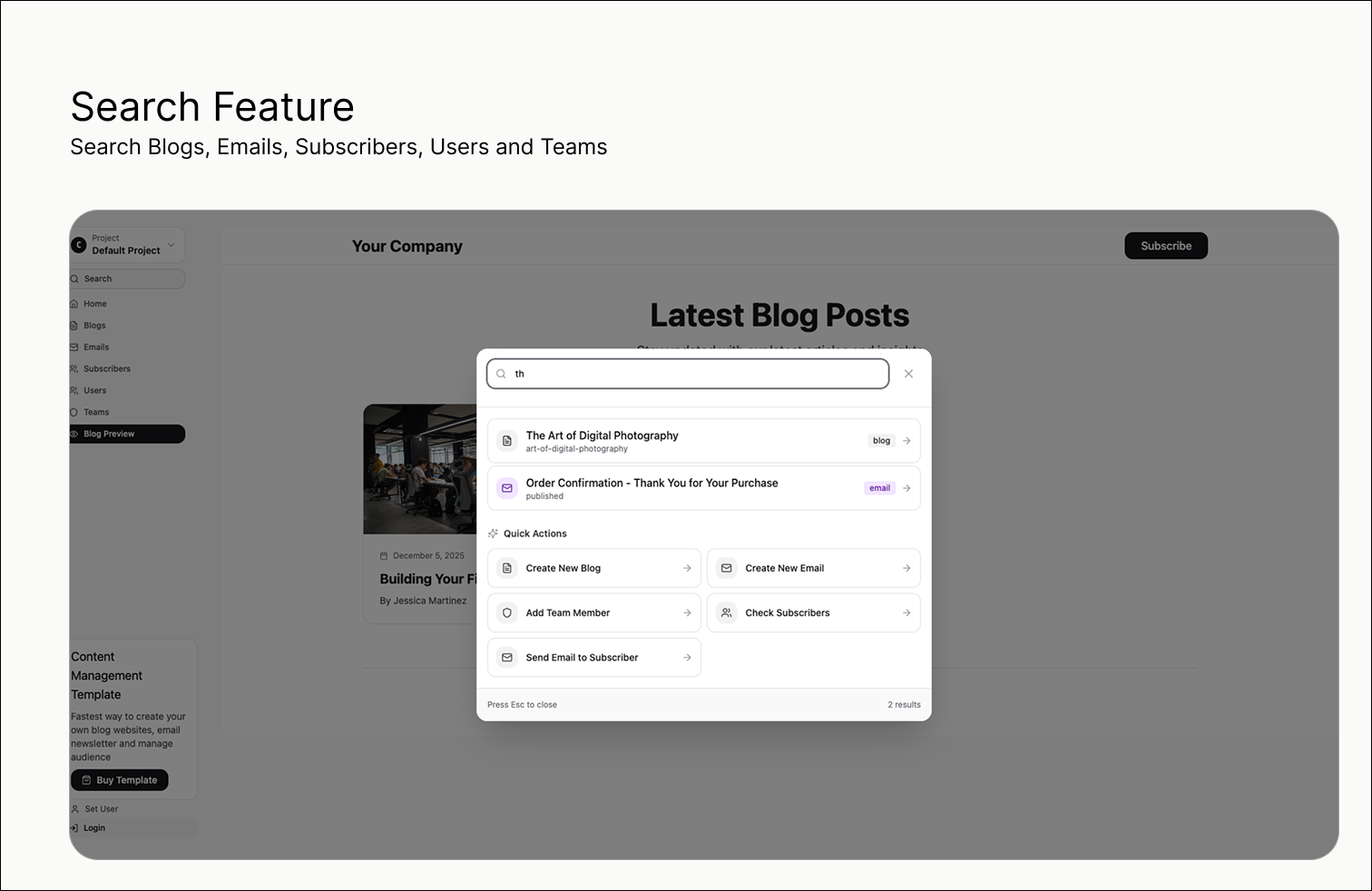Select Teams in the sidebar

point(96,412)
